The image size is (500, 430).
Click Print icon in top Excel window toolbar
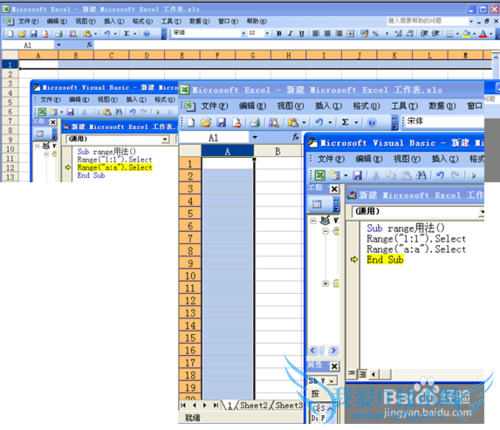coord(59,34)
